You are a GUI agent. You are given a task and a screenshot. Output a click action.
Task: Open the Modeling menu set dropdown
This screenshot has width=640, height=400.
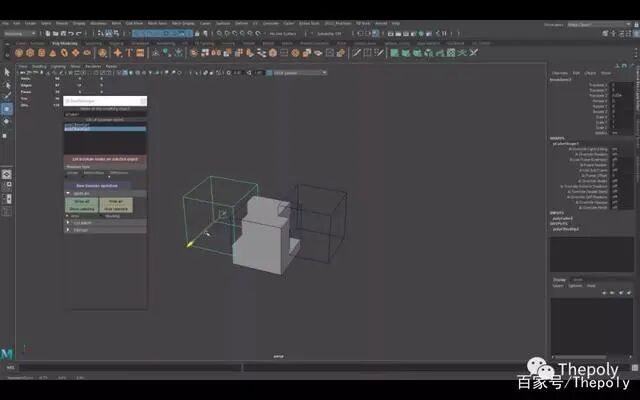click(20, 33)
